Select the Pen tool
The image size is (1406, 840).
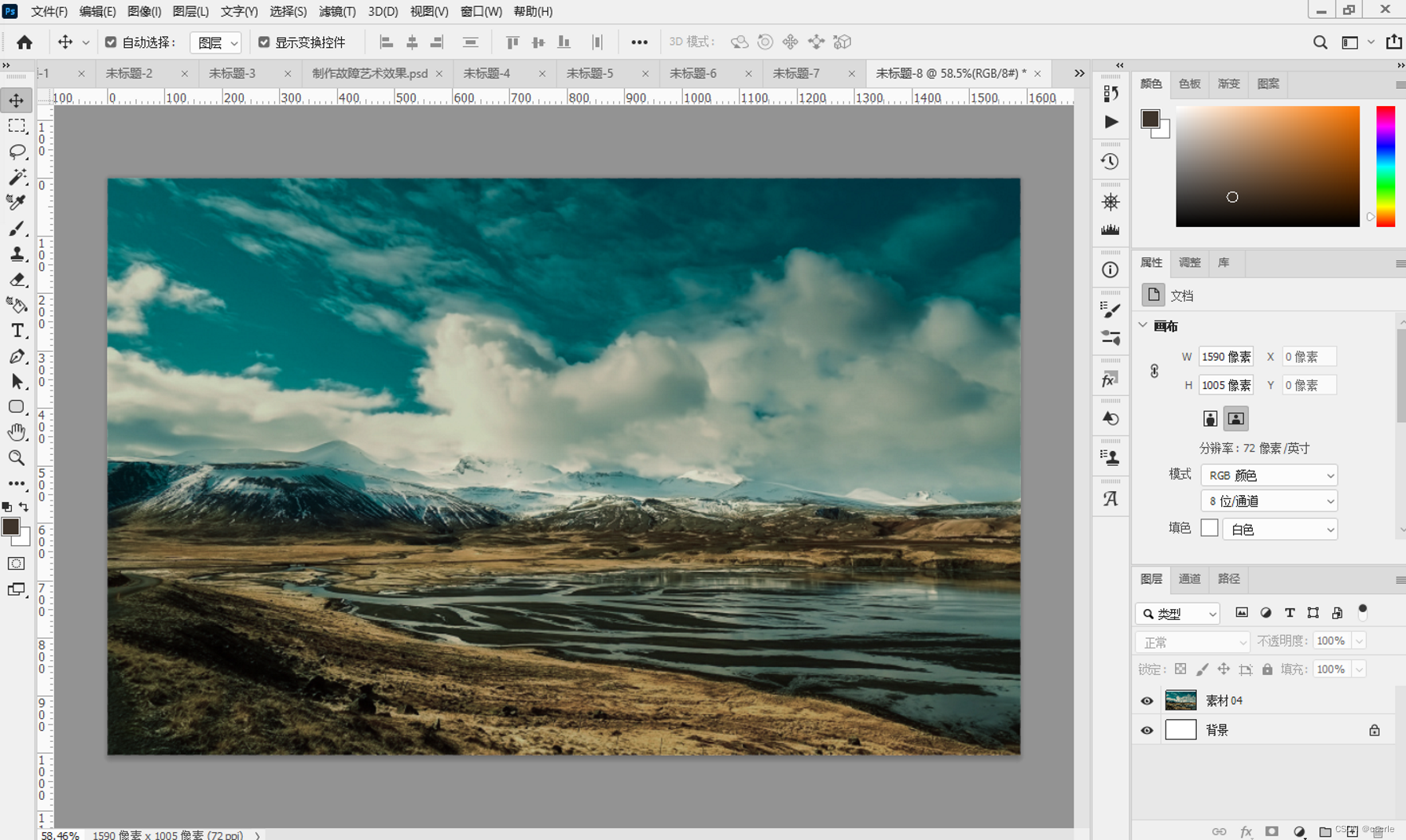tap(17, 356)
